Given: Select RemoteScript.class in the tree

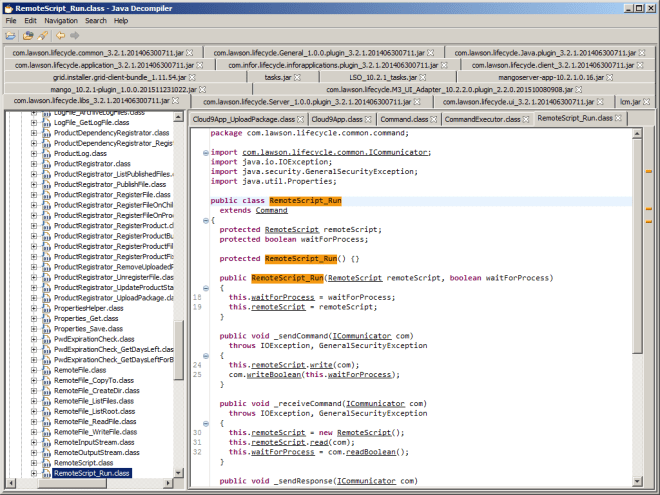Looking at the screenshot, I should tap(85, 463).
